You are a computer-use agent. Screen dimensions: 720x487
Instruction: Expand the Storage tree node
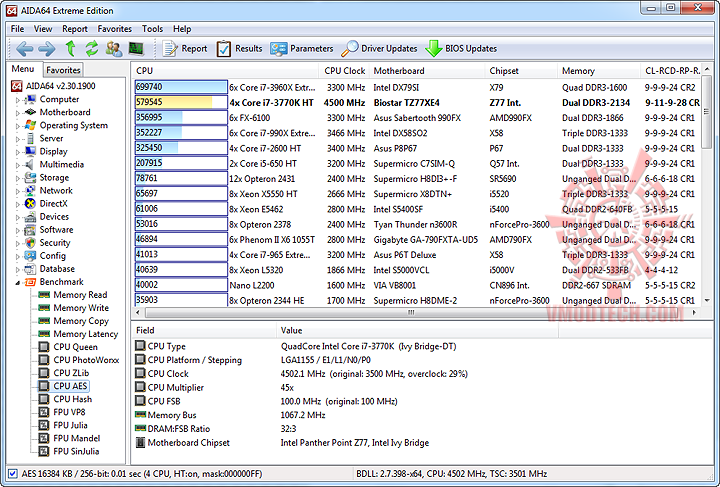(17, 178)
